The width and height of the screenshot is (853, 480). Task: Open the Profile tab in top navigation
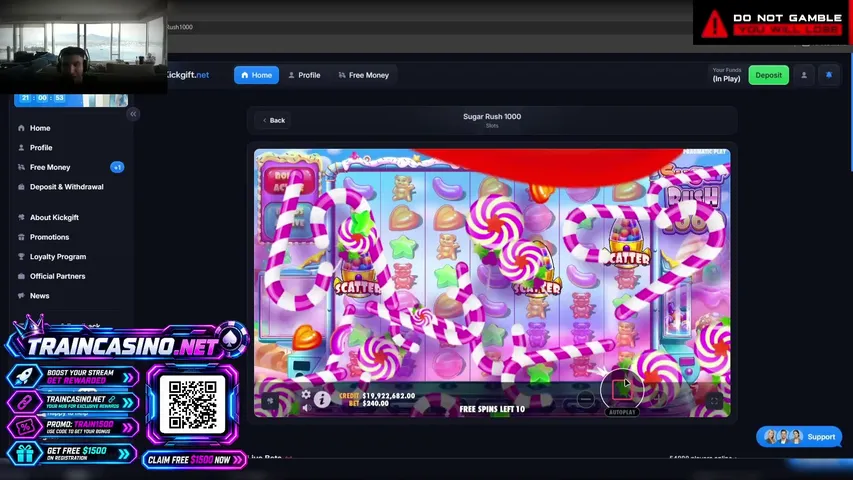point(304,75)
